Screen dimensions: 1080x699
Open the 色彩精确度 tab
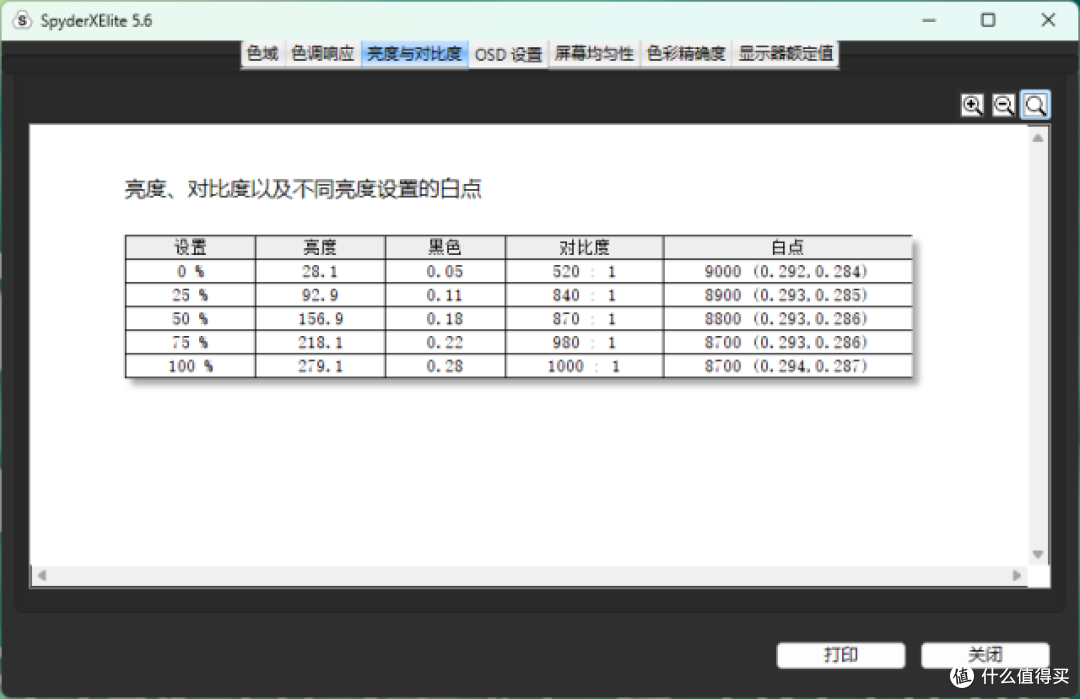point(686,54)
